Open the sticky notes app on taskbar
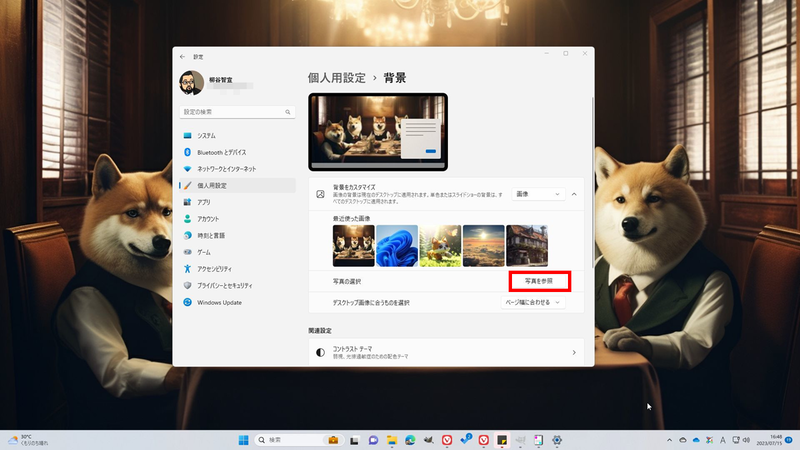This screenshot has height=450, width=800. [x=502, y=440]
